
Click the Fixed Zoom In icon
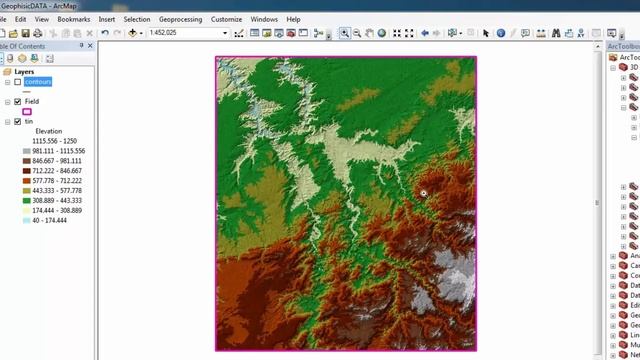coord(397,33)
